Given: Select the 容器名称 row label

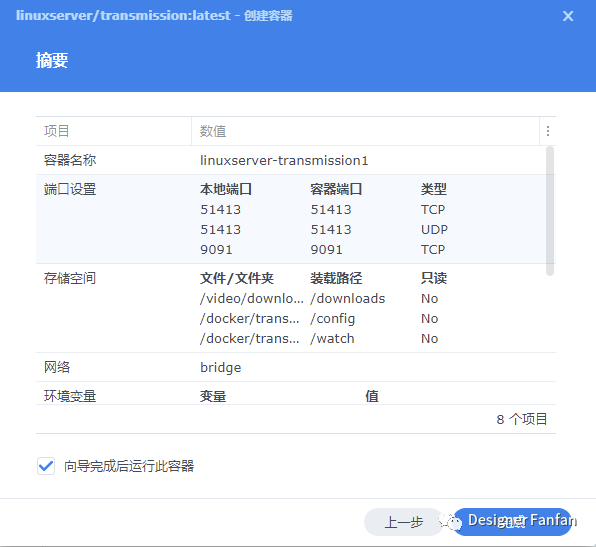Looking at the screenshot, I should (x=70, y=160).
